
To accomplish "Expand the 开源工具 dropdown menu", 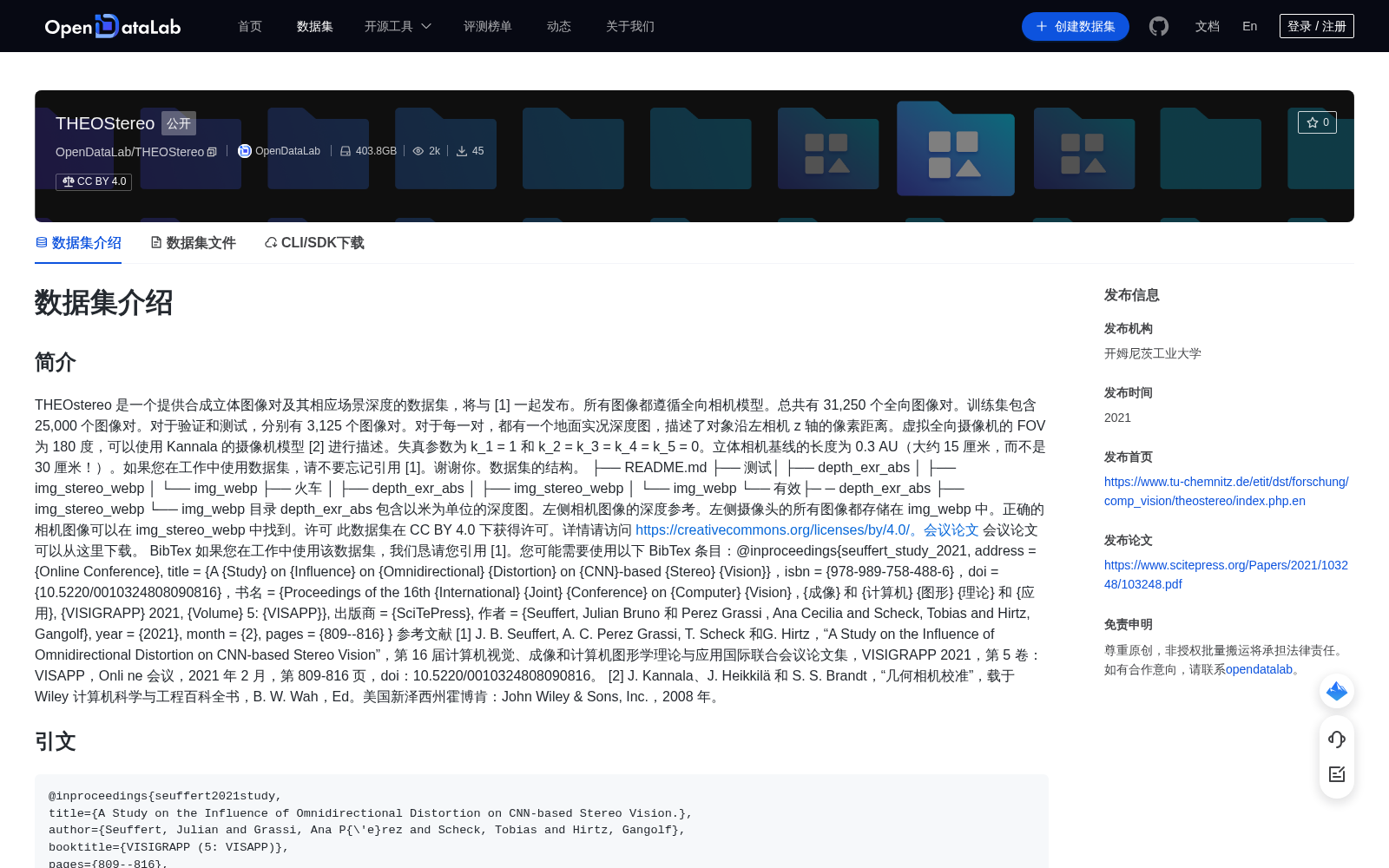I will (x=398, y=26).
